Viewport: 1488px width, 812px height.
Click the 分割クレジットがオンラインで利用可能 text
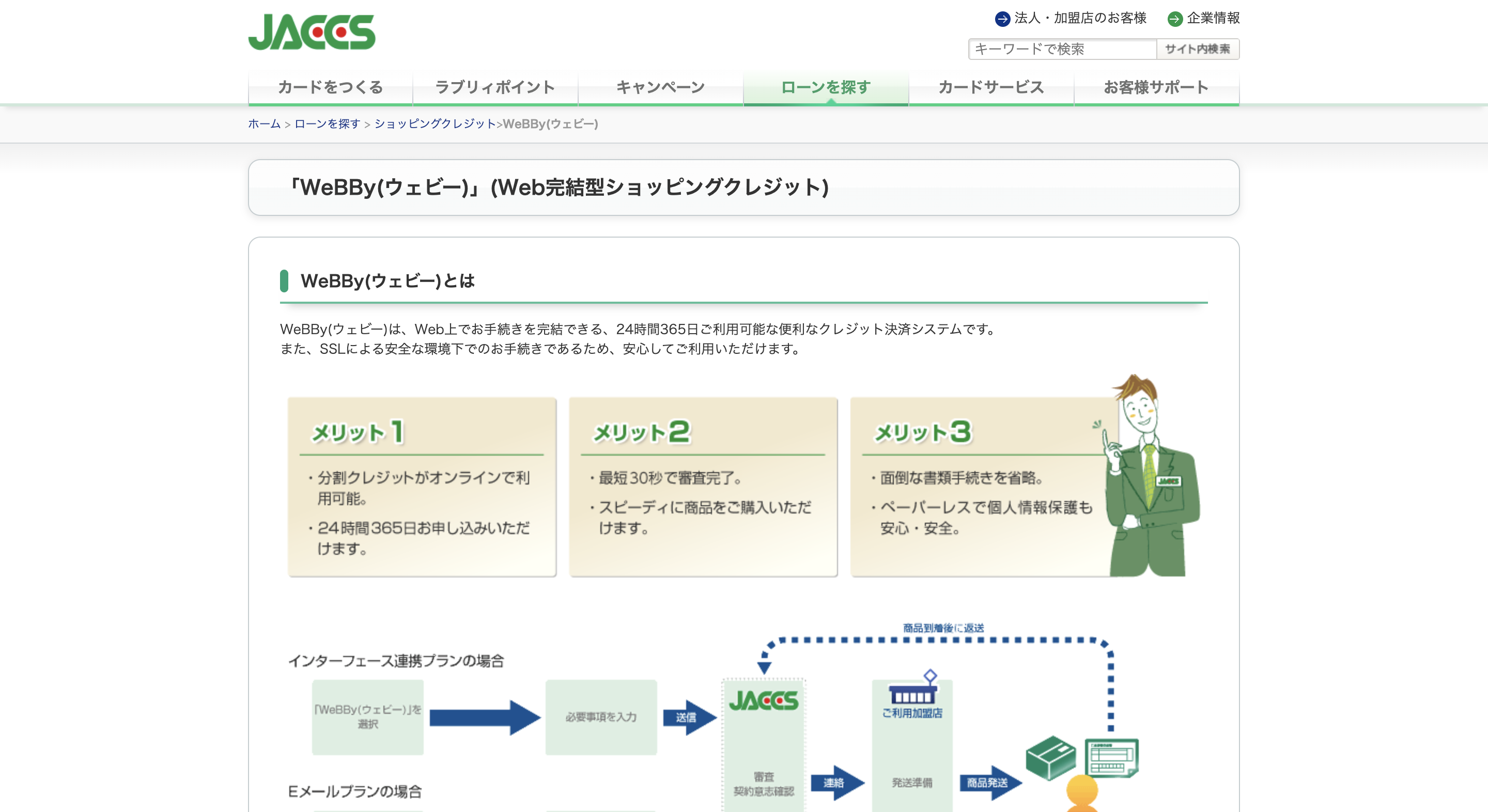pos(424,488)
